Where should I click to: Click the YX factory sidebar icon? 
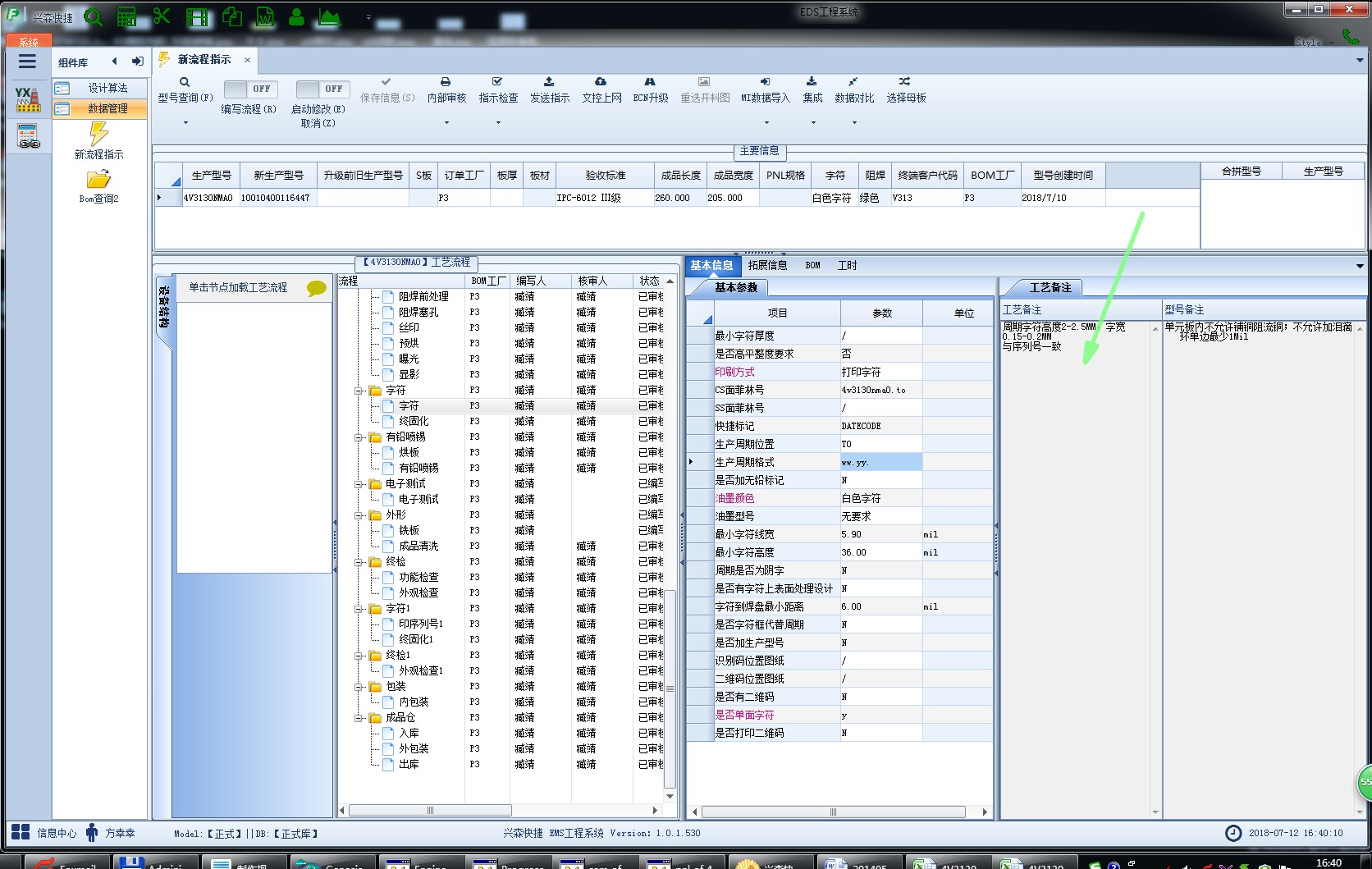[x=27, y=99]
